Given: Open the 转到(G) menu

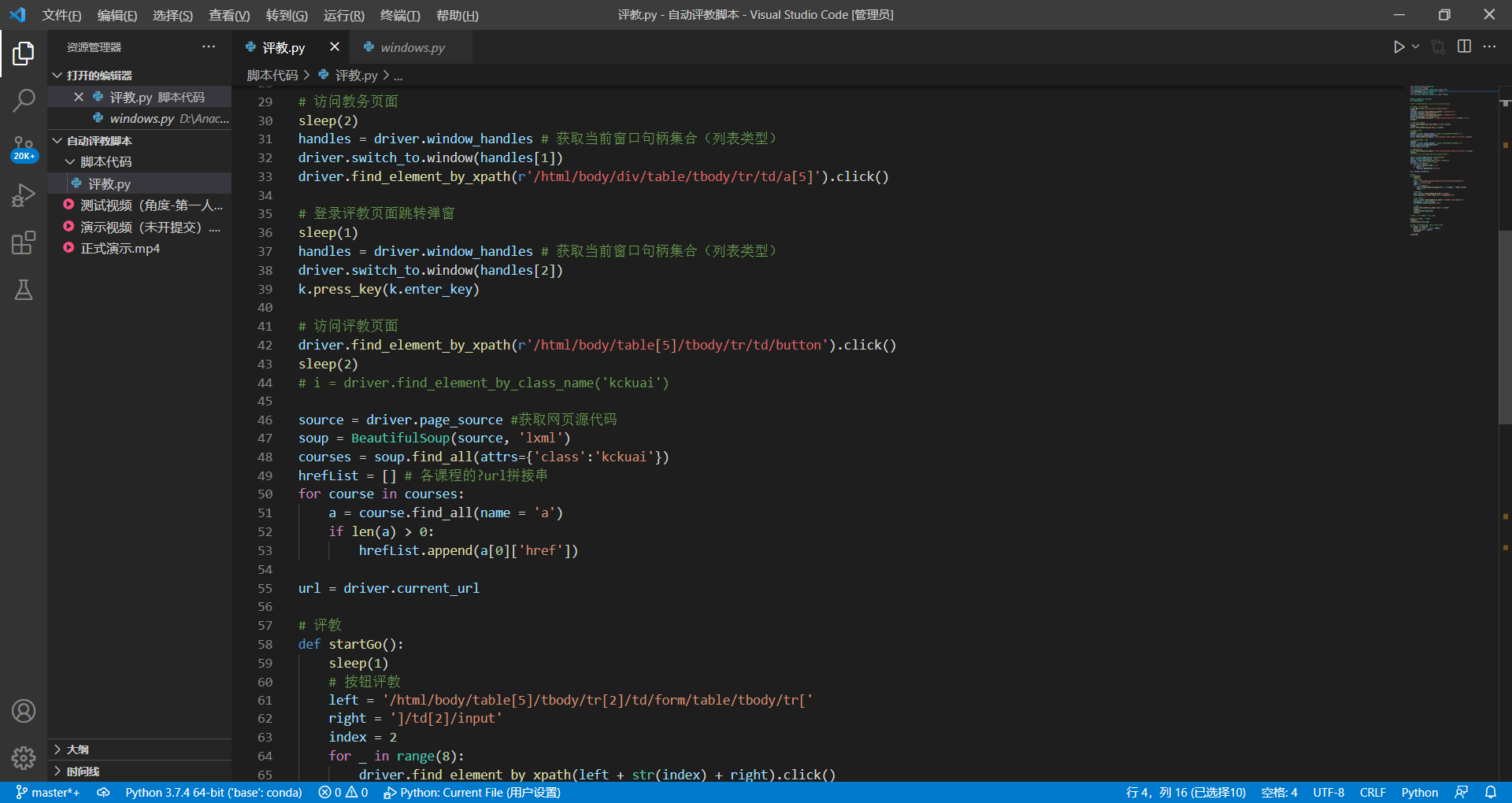Looking at the screenshot, I should (287, 15).
